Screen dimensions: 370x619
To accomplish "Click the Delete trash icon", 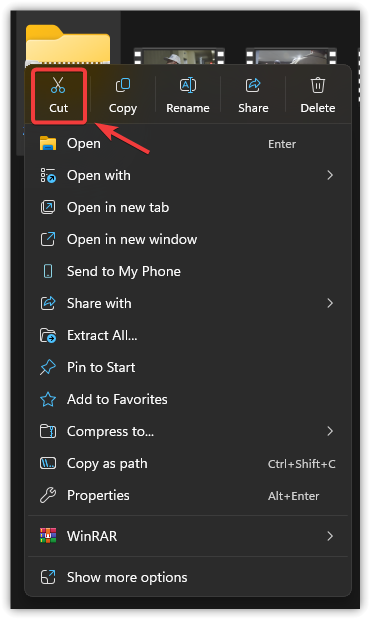I will point(317,85).
